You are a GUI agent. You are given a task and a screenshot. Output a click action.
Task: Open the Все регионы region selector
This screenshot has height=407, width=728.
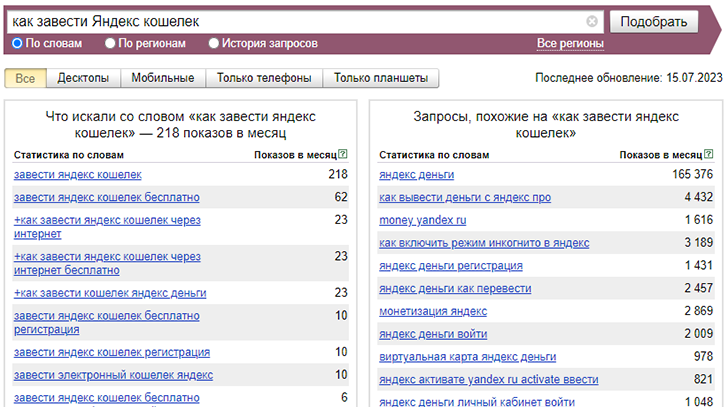[x=570, y=43]
